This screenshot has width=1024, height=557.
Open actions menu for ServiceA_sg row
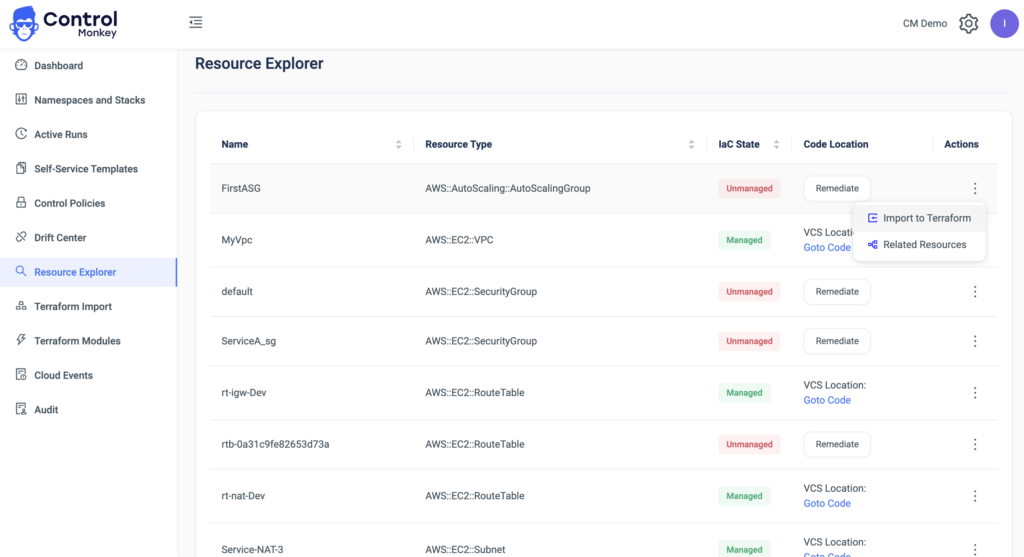click(x=975, y=341)
